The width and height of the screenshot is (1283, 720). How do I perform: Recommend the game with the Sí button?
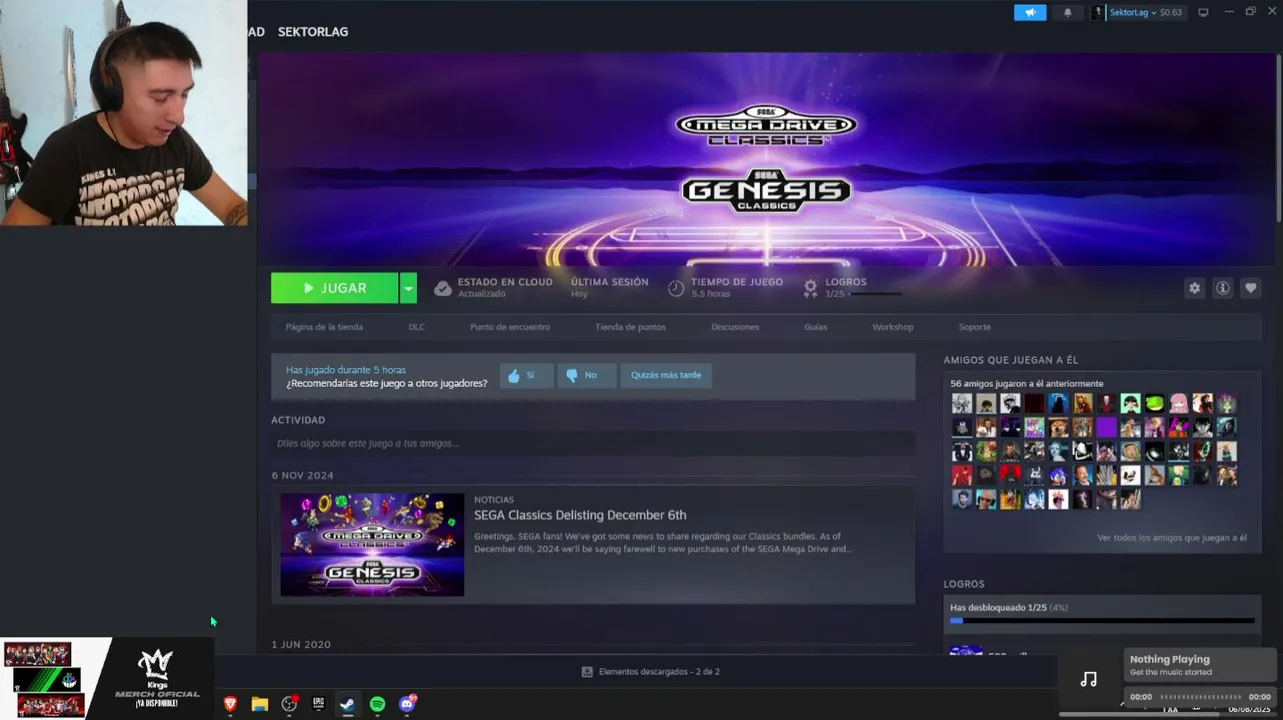[526, 376]
